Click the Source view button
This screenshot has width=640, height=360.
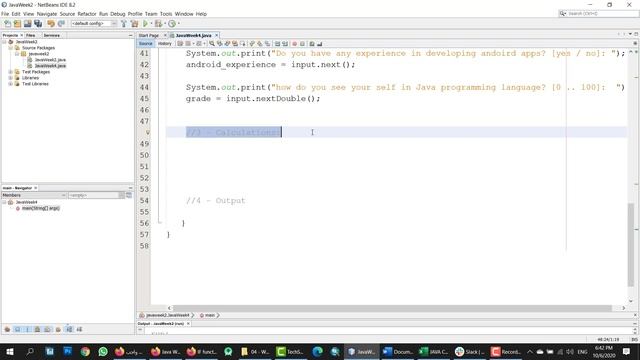point(146,44)
